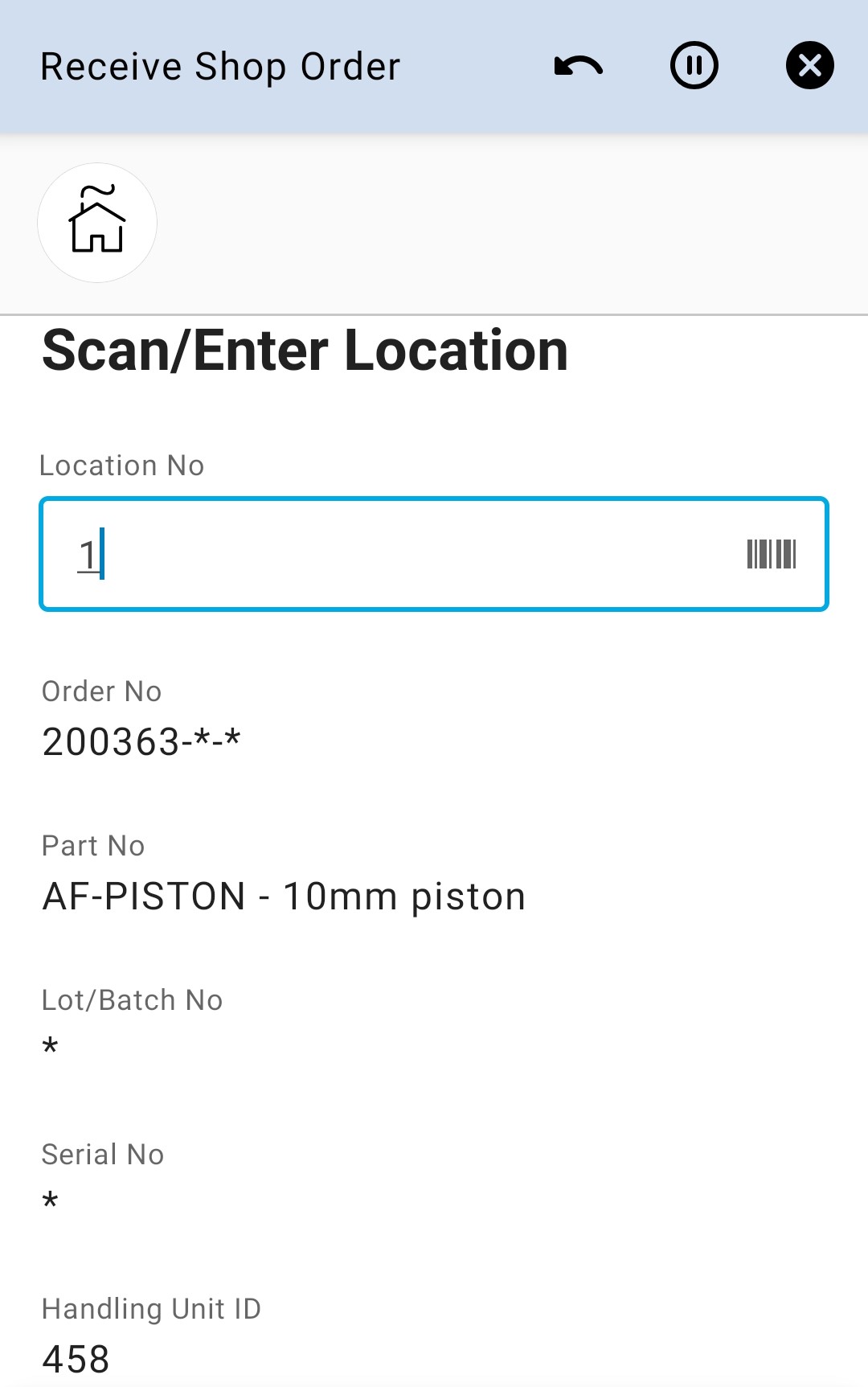Close the Receive Shop Order screen
The height and width of the screenshot is (1387, 868).
pyautogui.click(x=809, y=66)
